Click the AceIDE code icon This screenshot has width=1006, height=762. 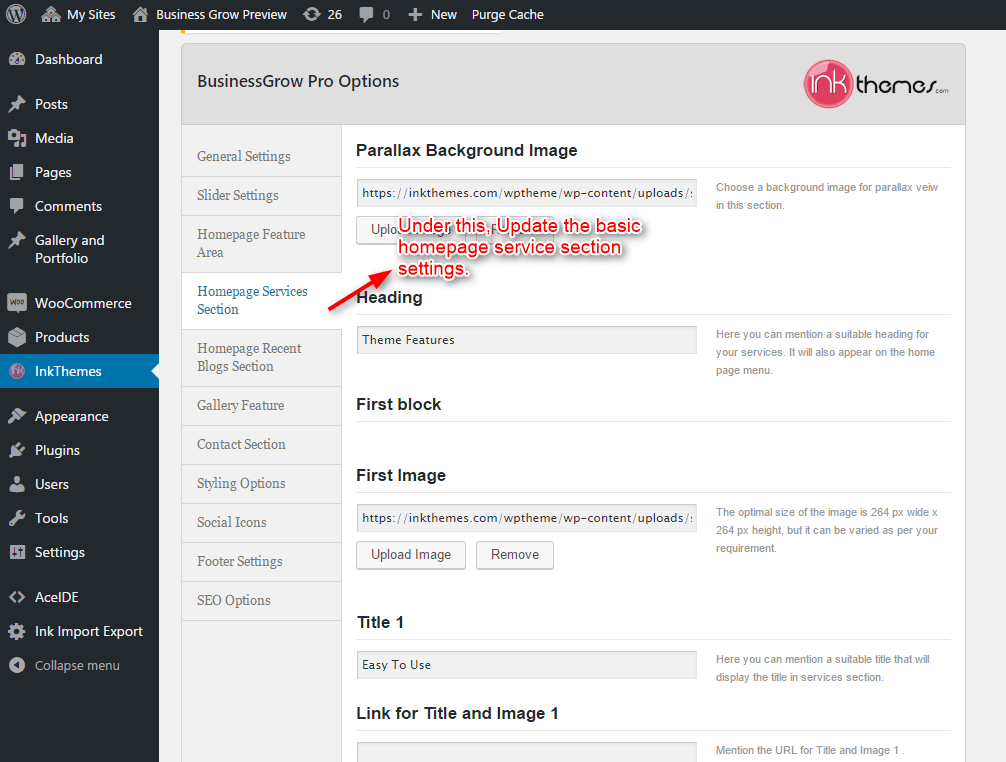pyautogui.click(x=17, y=597)
